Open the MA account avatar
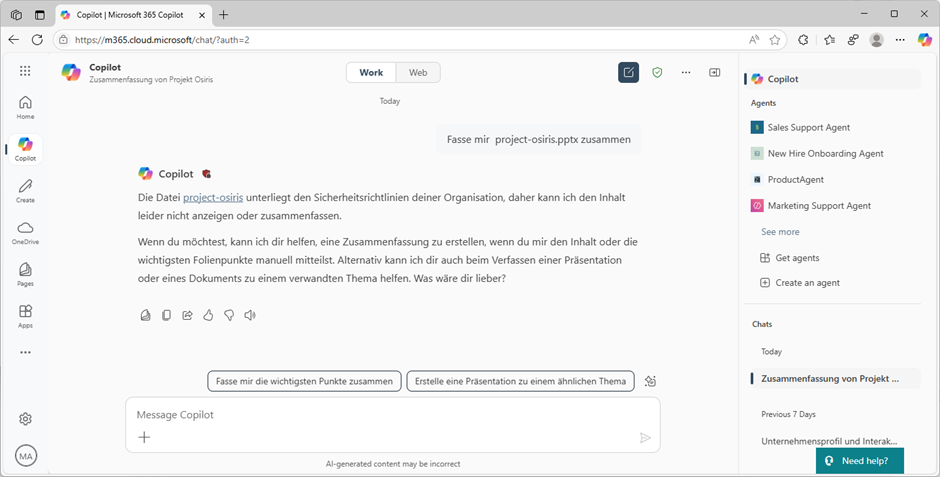The height and width of the screenshot is (477, 940). [26, 456]
